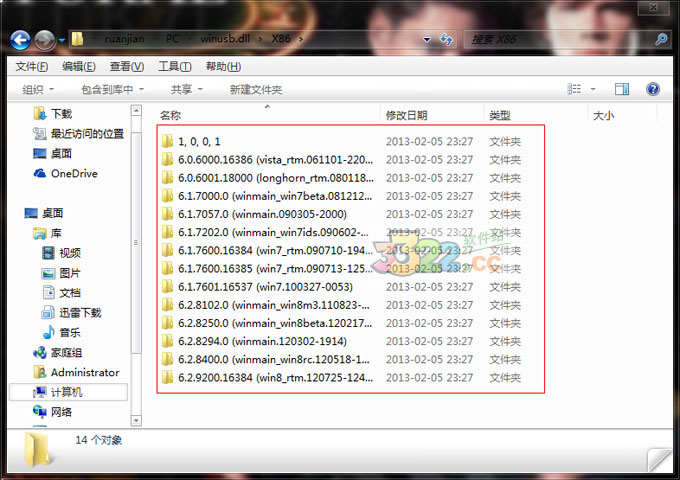Select the 文档 library
The image size is (680, 480).
click(x=61, y=293)
